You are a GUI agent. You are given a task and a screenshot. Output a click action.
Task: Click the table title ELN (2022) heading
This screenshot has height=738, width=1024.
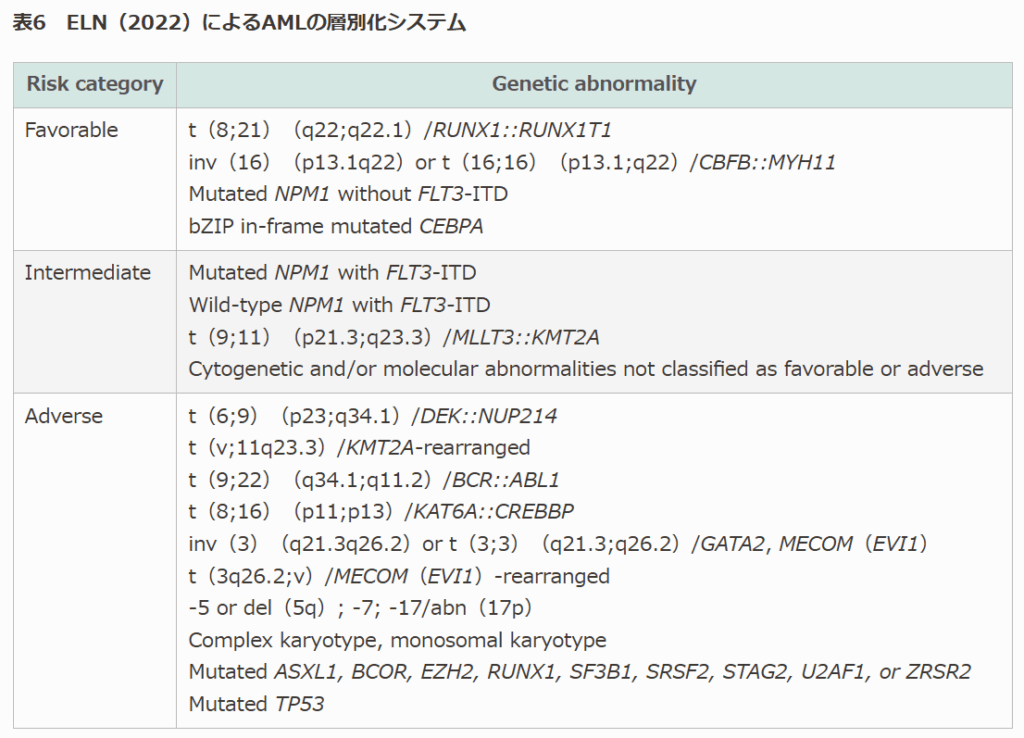238,24
